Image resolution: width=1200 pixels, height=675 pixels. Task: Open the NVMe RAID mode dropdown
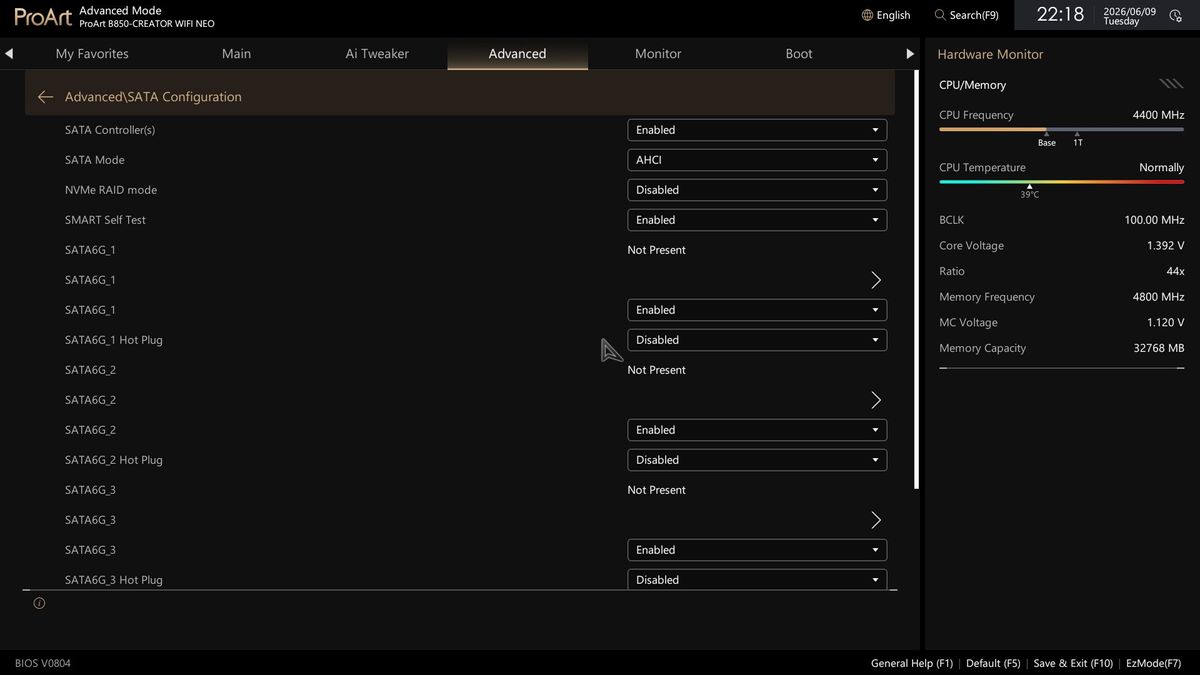[x=757, y=190]
